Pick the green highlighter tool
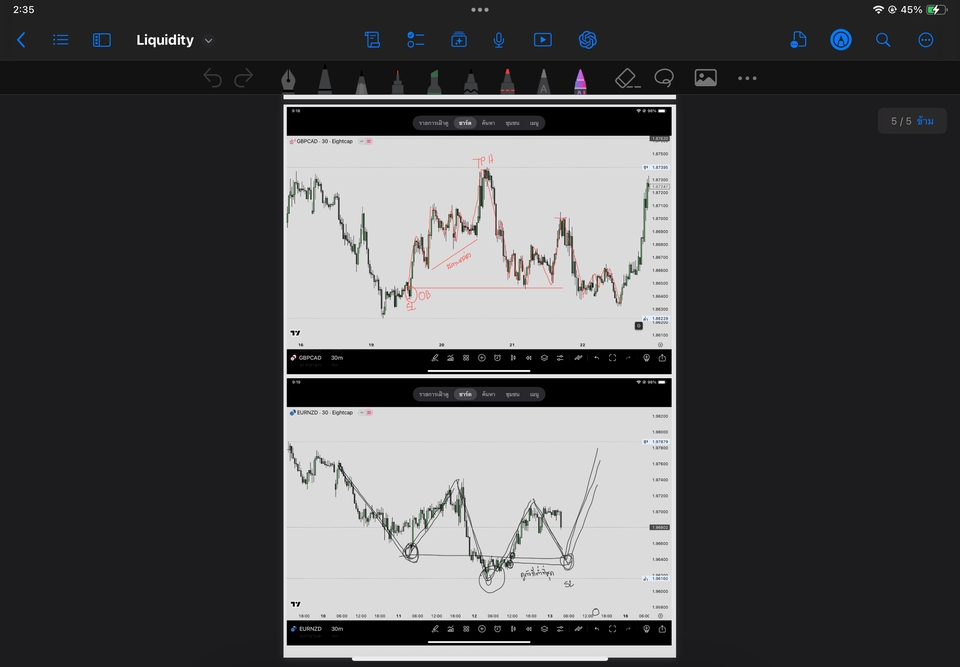 (435, 80)
